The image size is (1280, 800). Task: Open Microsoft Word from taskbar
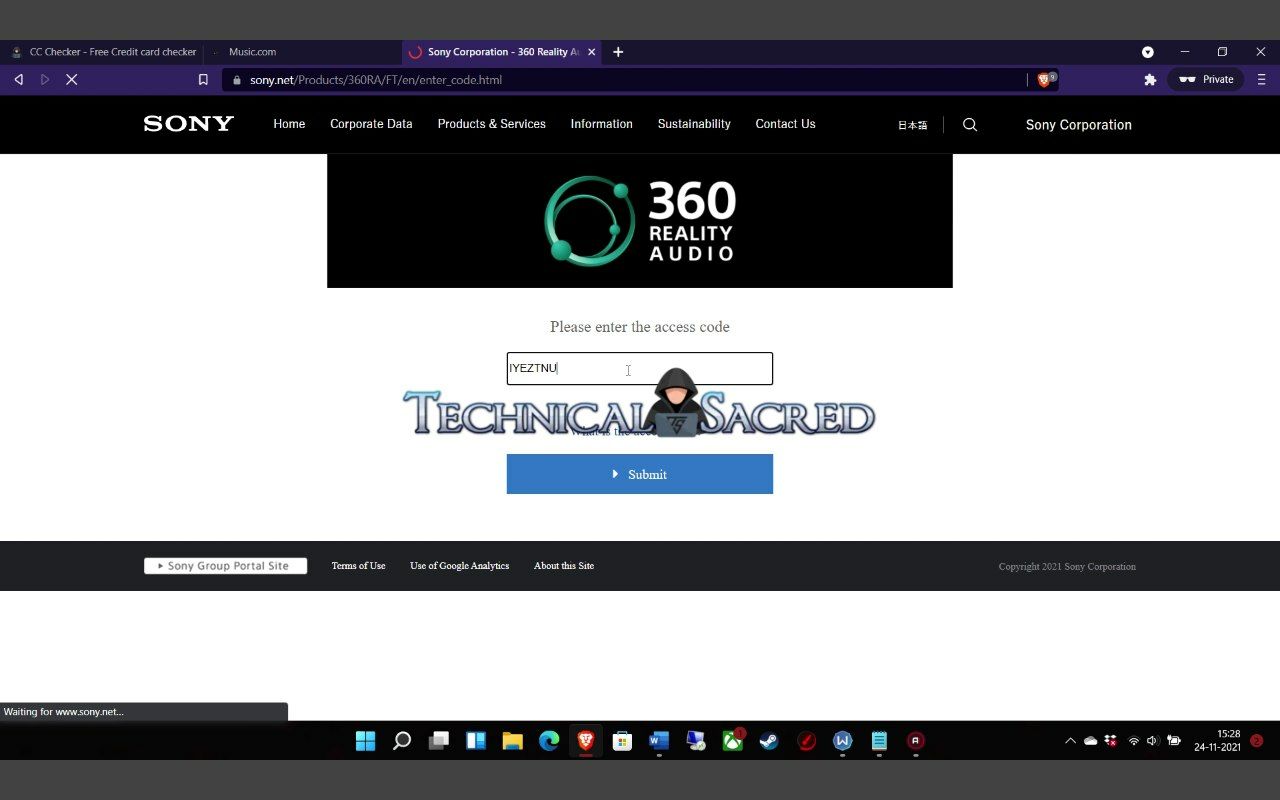(659, 741)
